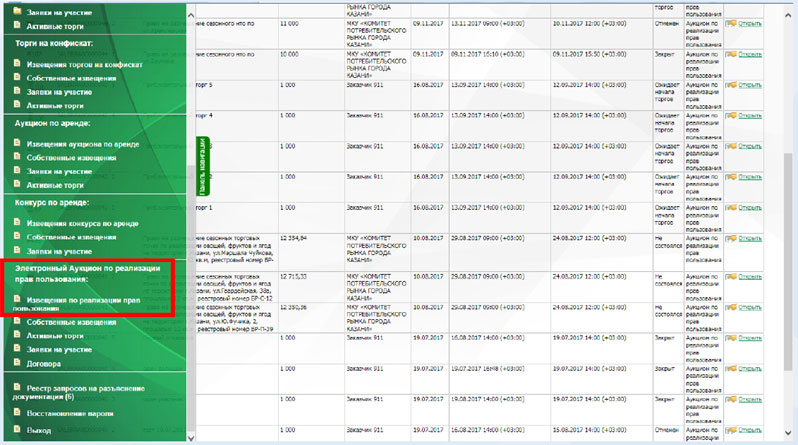Click the торг 5 table row name
The height and width of the screenshot is (445, 798).
(x=203, y=85)
